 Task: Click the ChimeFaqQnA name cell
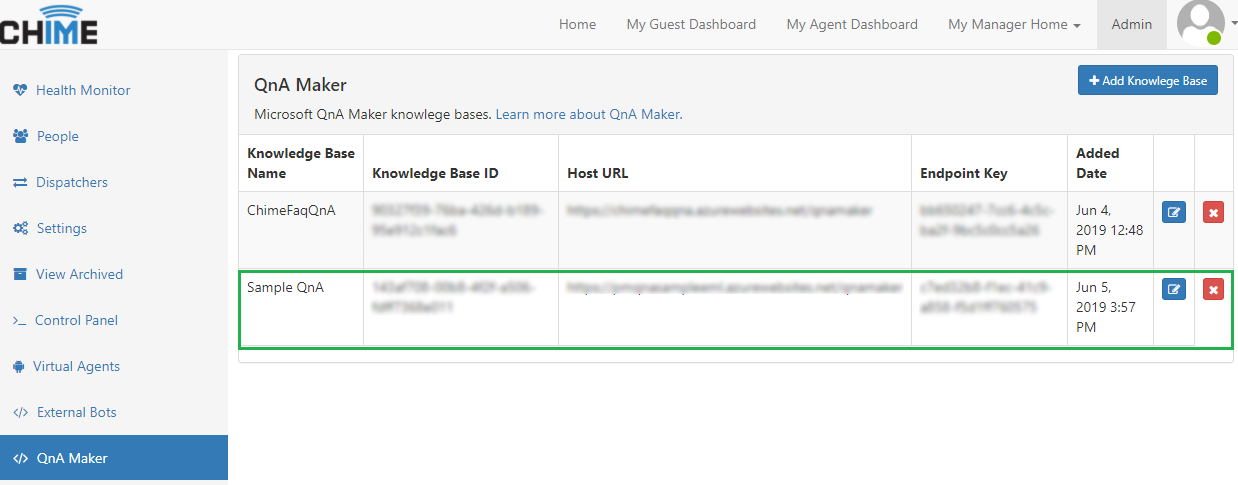[301, 230]
